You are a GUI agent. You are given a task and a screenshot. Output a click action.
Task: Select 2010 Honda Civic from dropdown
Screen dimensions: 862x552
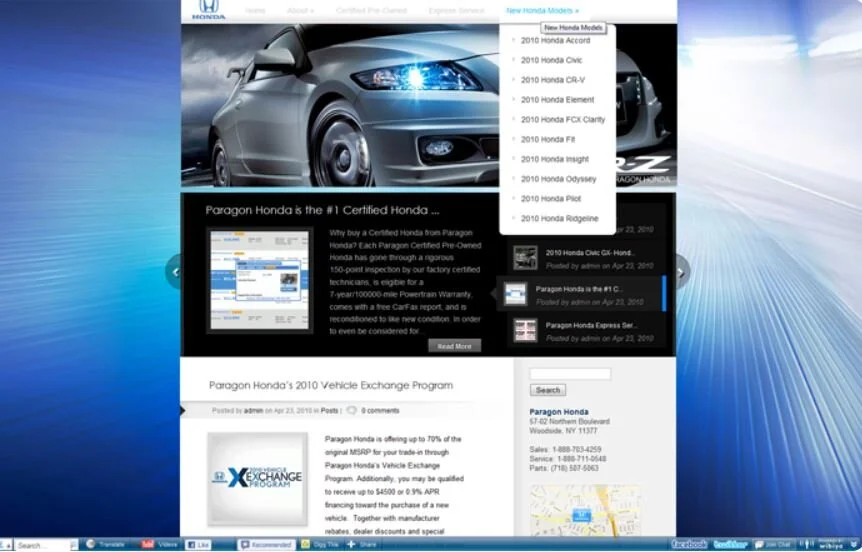click(x=551, y=60)
